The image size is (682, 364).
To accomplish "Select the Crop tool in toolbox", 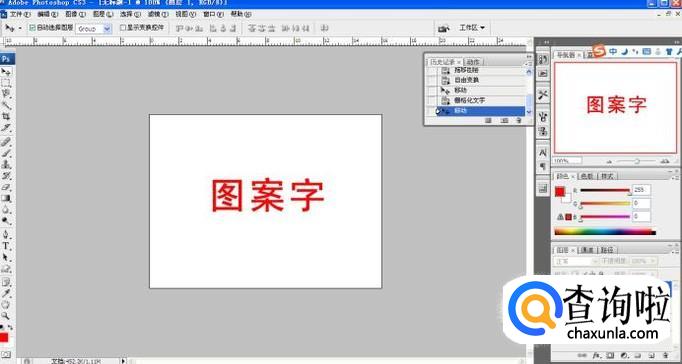I will pyautogui.click(x=6, y=117).
